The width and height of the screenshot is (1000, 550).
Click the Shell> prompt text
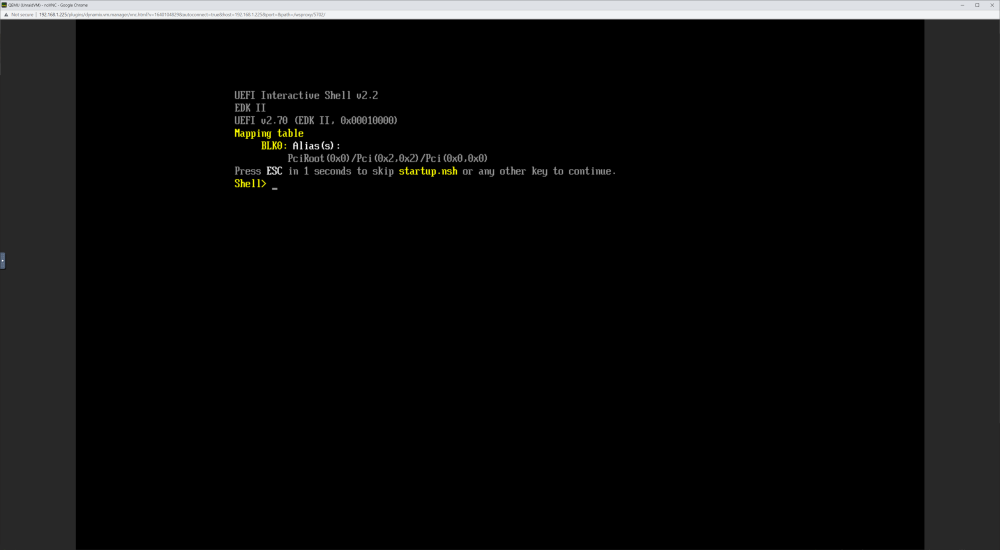pos(250,184)
